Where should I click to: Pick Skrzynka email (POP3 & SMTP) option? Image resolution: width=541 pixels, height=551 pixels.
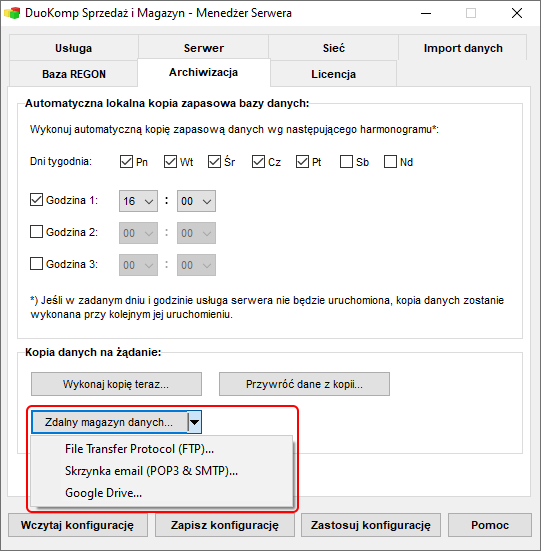click(151, 471)
